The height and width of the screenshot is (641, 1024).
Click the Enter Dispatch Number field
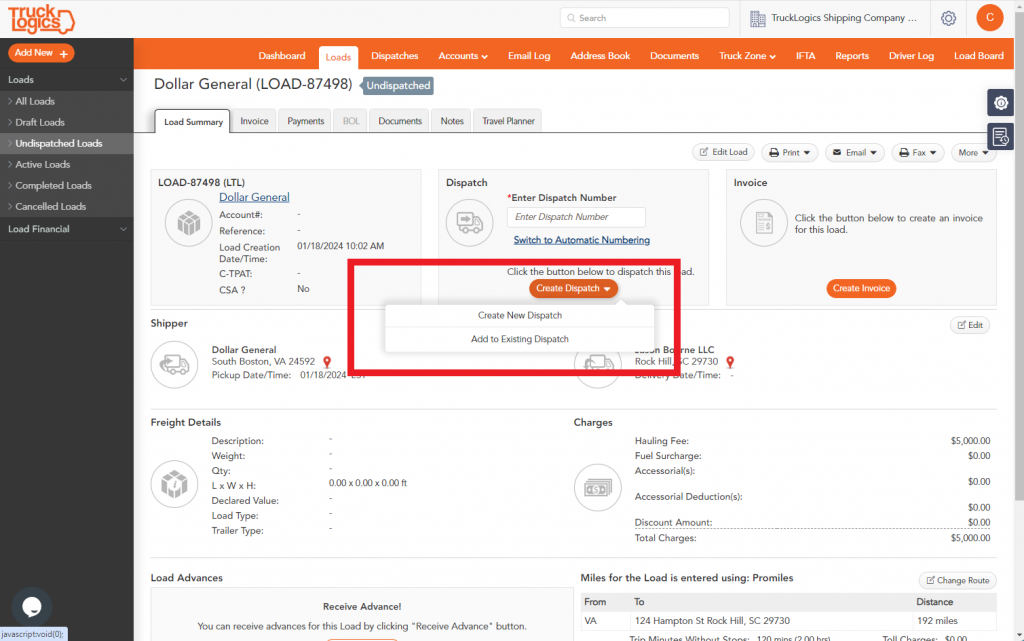point(576,217)
